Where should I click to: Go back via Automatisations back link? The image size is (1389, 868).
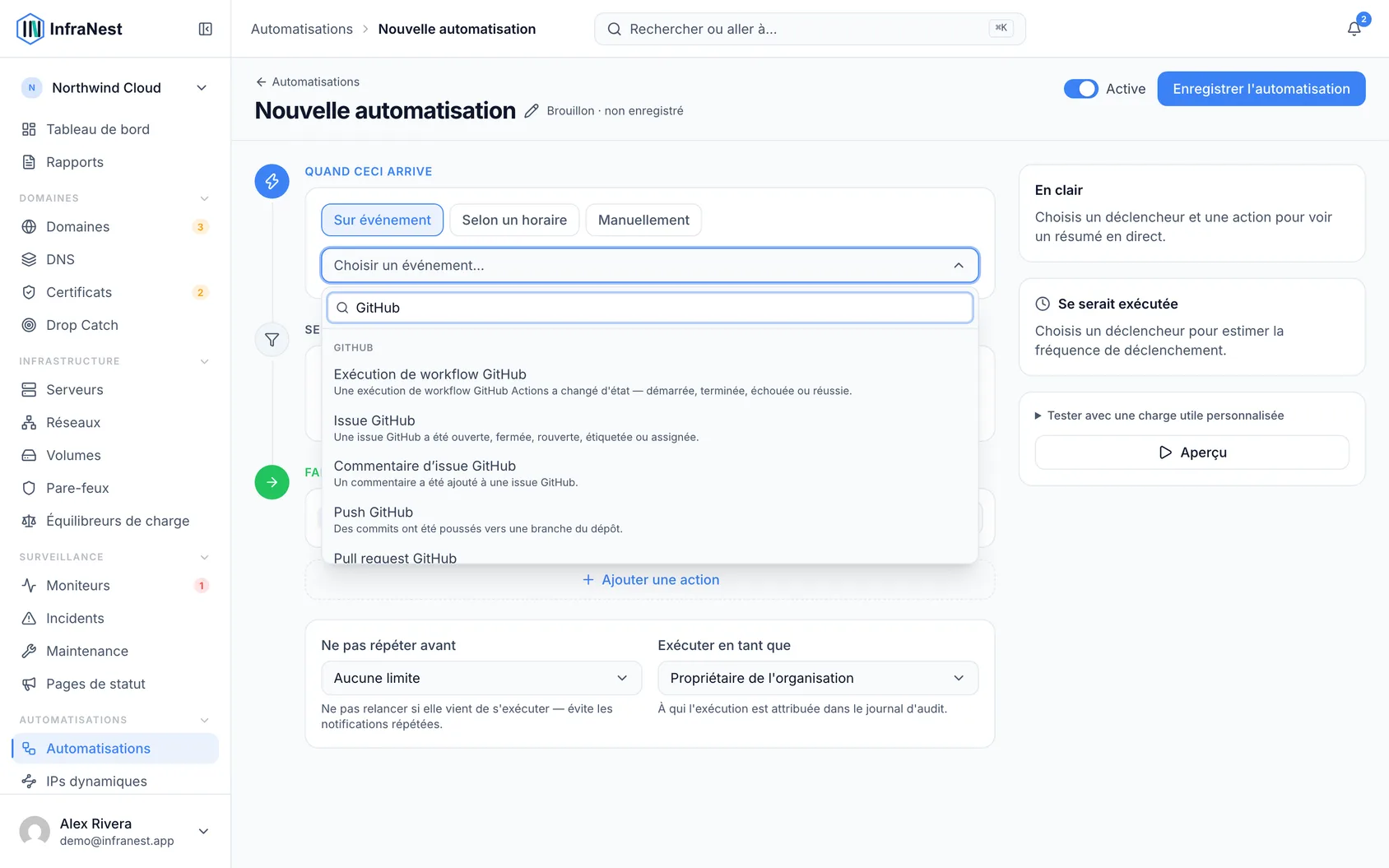click(307, 81)
